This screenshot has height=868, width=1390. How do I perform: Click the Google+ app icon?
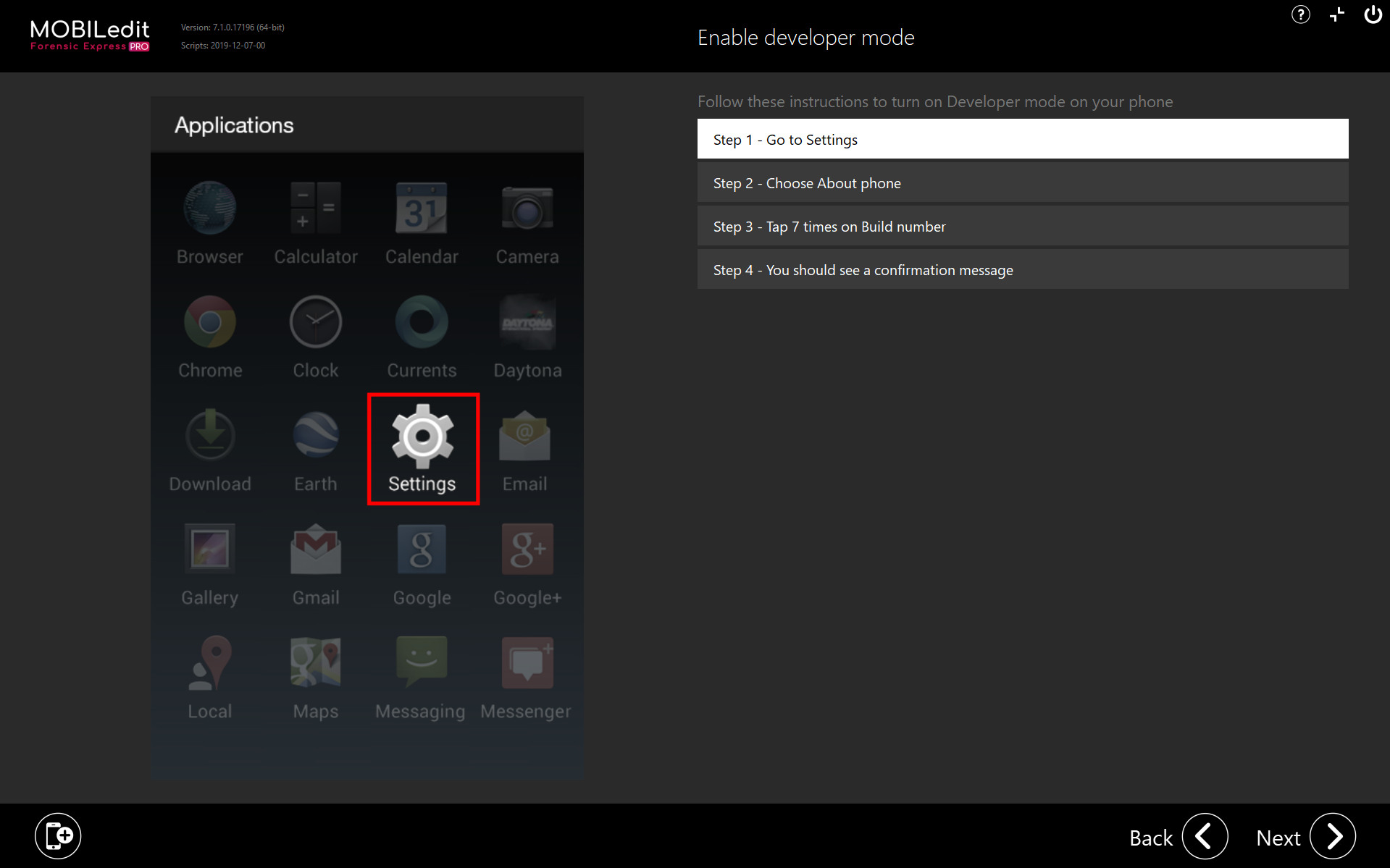[x=527, y=549]
